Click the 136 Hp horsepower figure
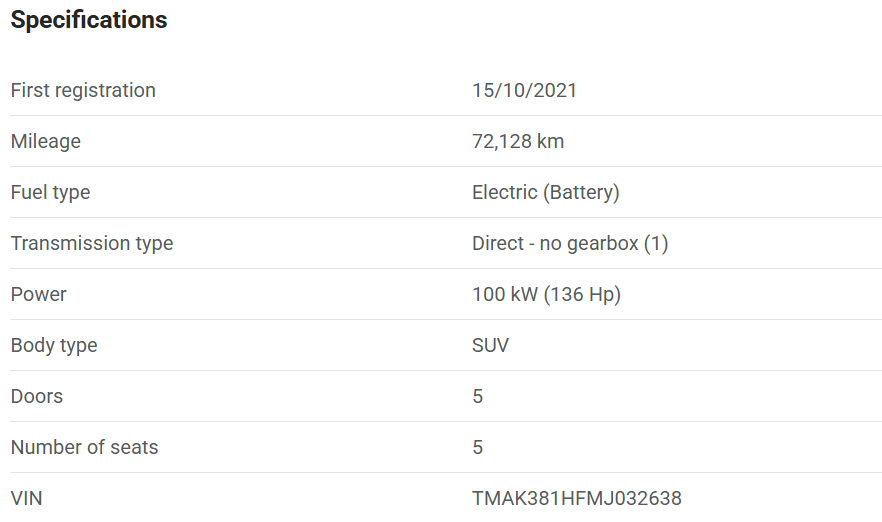This screenshot has width=882, height=522. [x=582, y=294]
